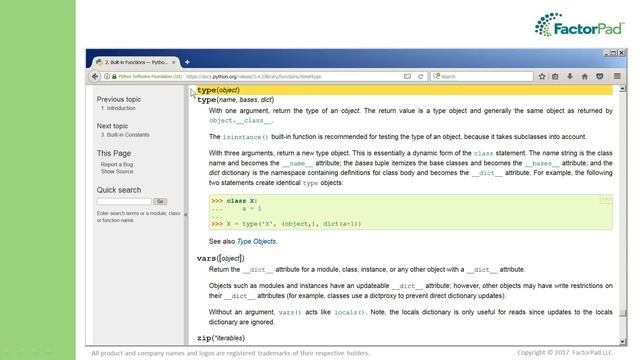Screen dimensions: 640x360
Task: Toggle reader view icon in address bar
Action: pyautogui.click(x=407, y=76)
